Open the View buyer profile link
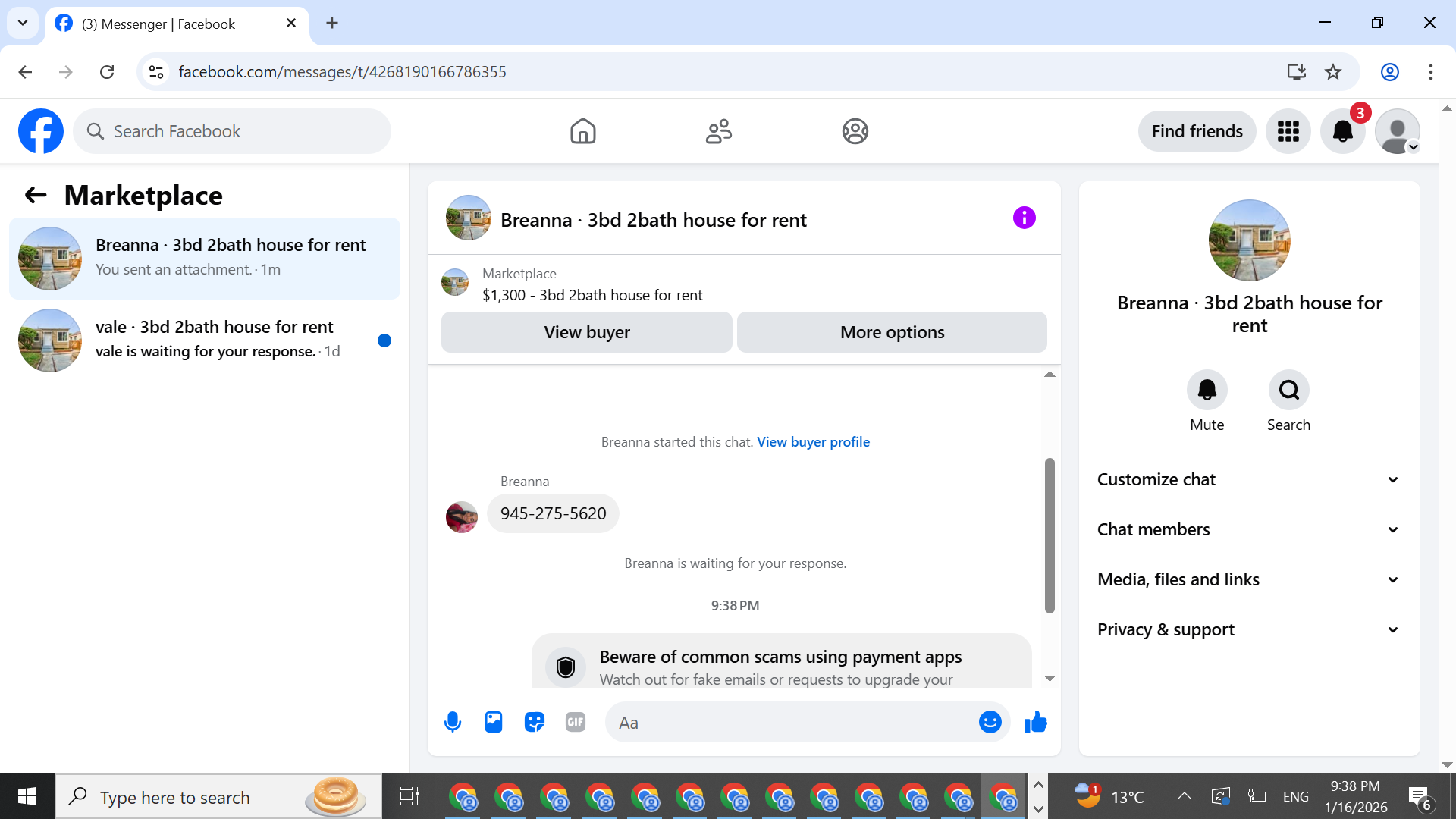 pos(813,442)
